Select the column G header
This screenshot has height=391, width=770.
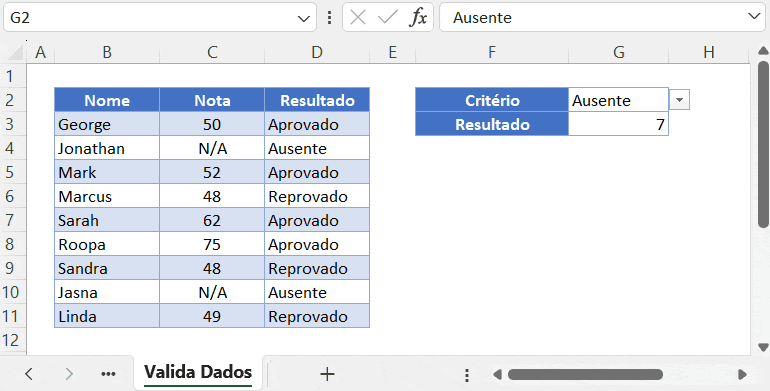619,52
